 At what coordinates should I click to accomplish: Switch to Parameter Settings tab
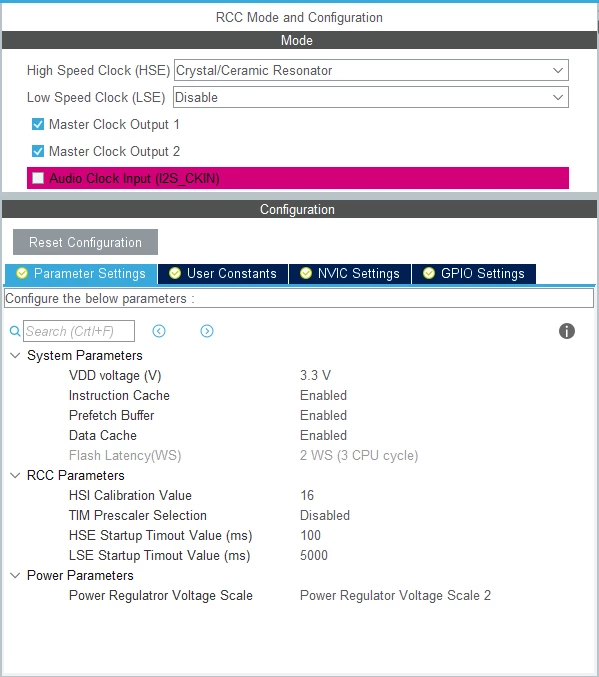click(81, 274)
